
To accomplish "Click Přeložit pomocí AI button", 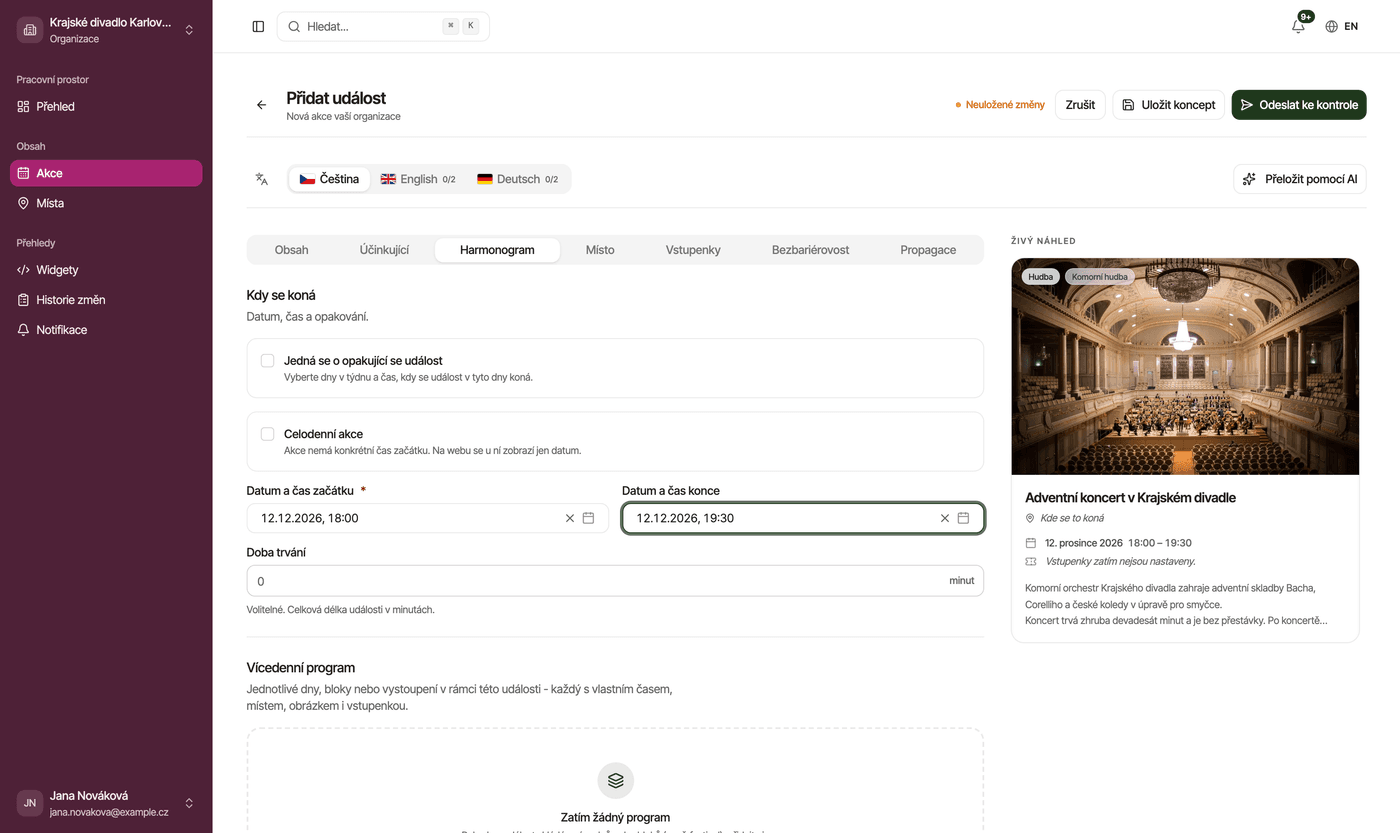I will pos(1300,179).
